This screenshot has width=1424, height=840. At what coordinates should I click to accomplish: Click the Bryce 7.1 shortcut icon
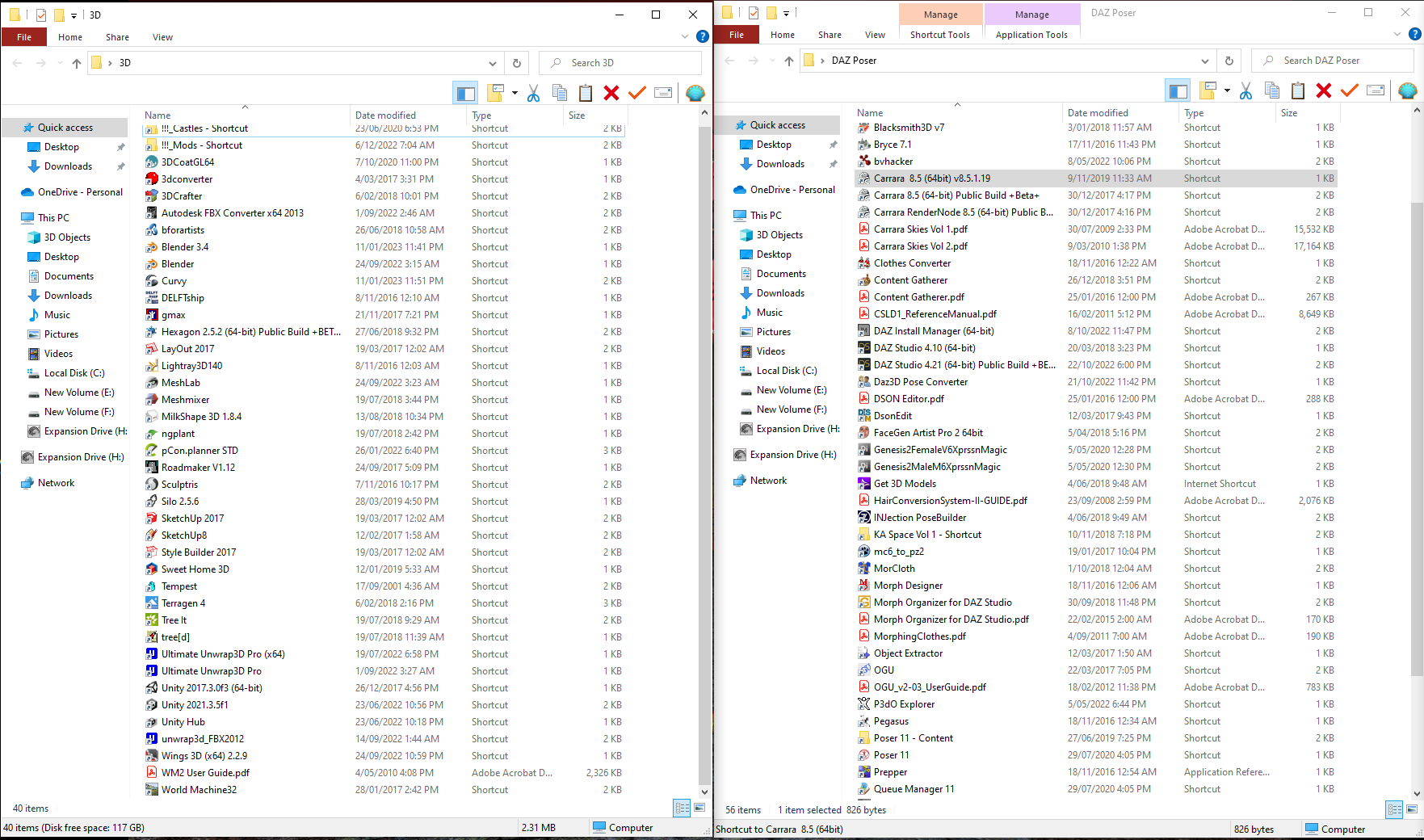pyautogui.click(x=863, y=145)
